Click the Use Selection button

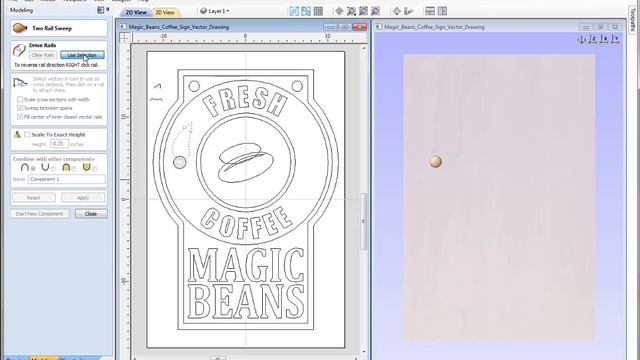pyautogui.click(x=82, y=55)
